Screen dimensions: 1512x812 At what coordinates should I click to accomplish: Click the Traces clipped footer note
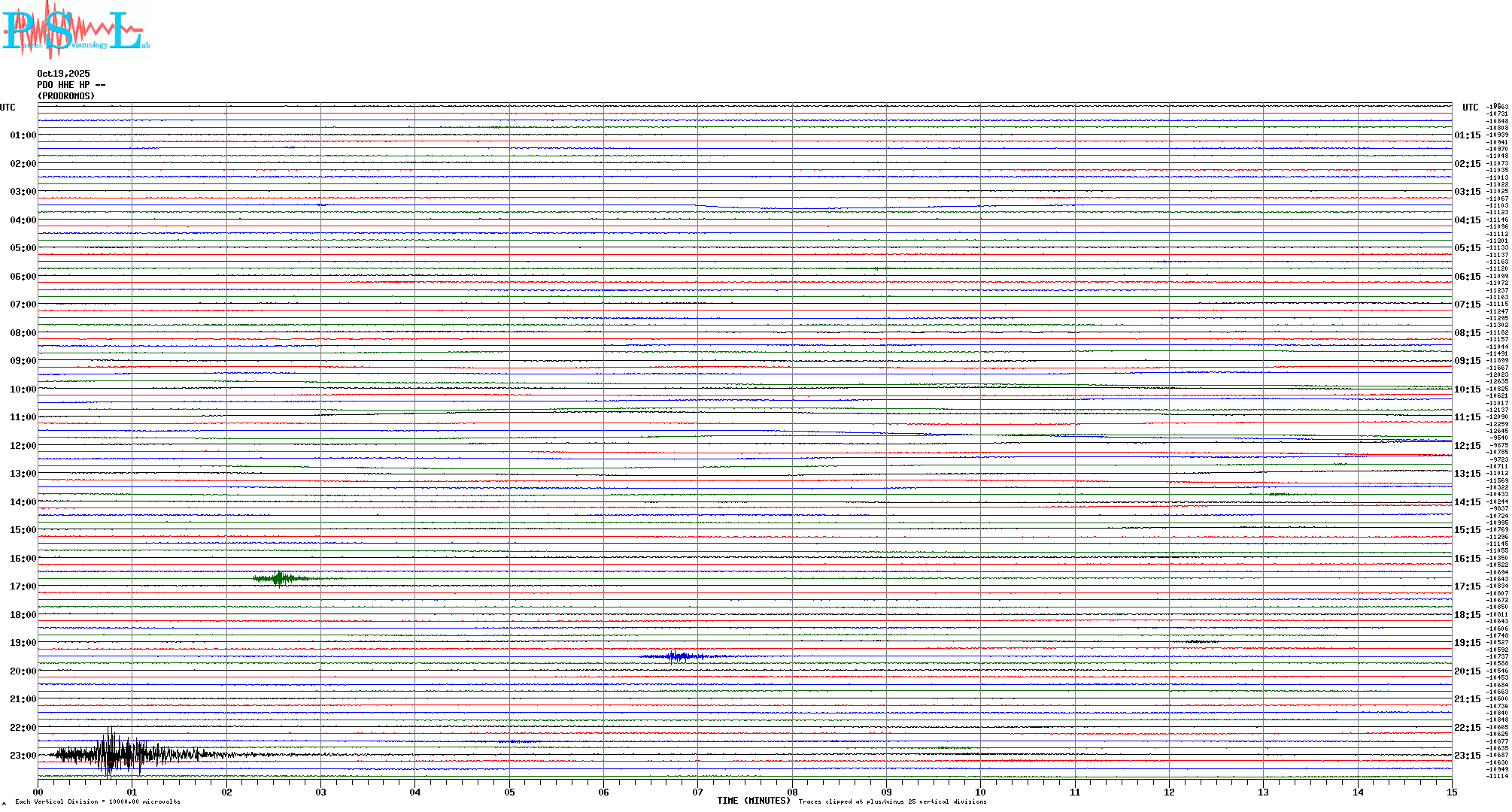pos(892,801)
